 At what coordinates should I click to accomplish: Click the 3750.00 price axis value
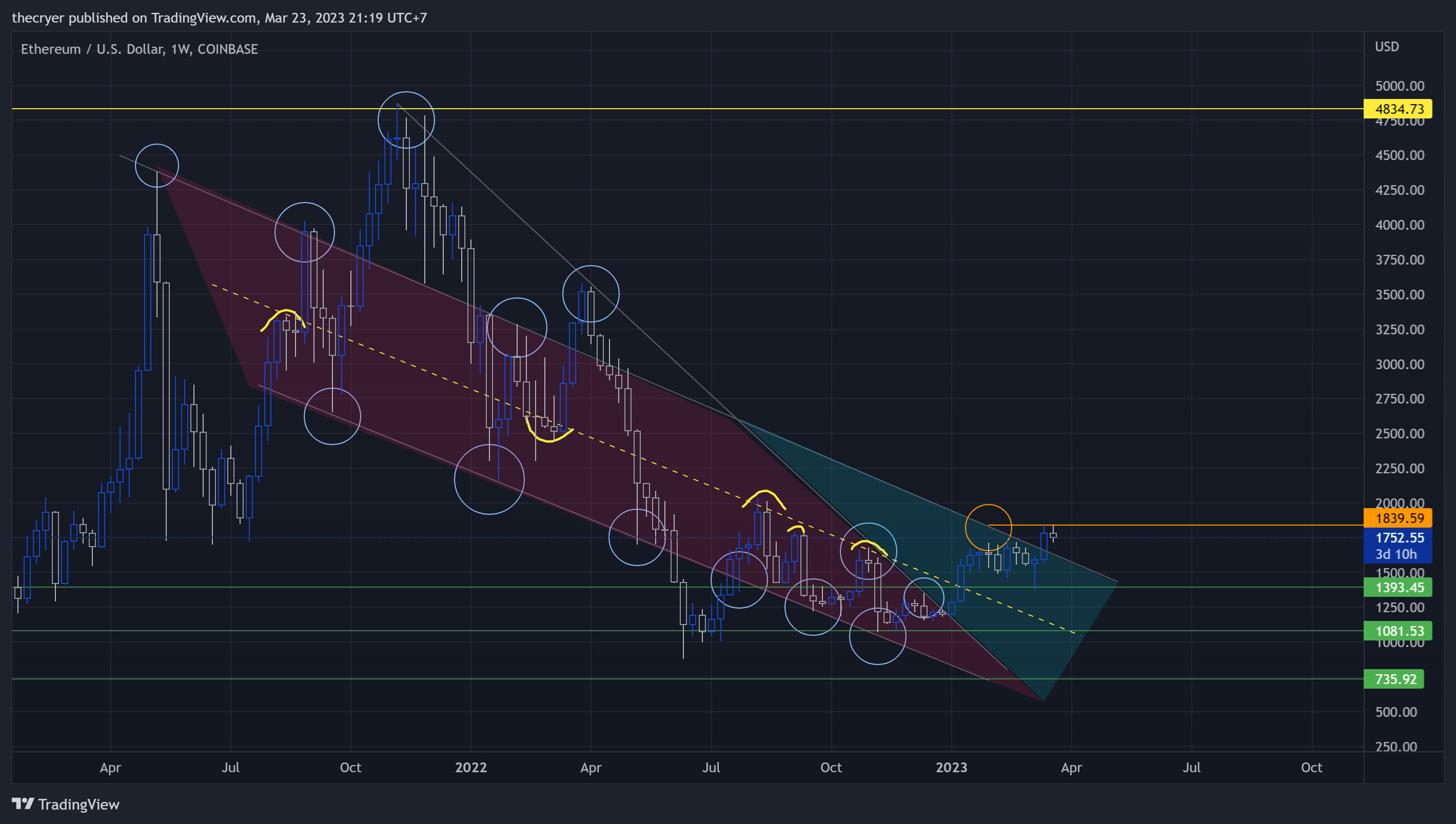pyautogui.click(x=1400, y=260)
